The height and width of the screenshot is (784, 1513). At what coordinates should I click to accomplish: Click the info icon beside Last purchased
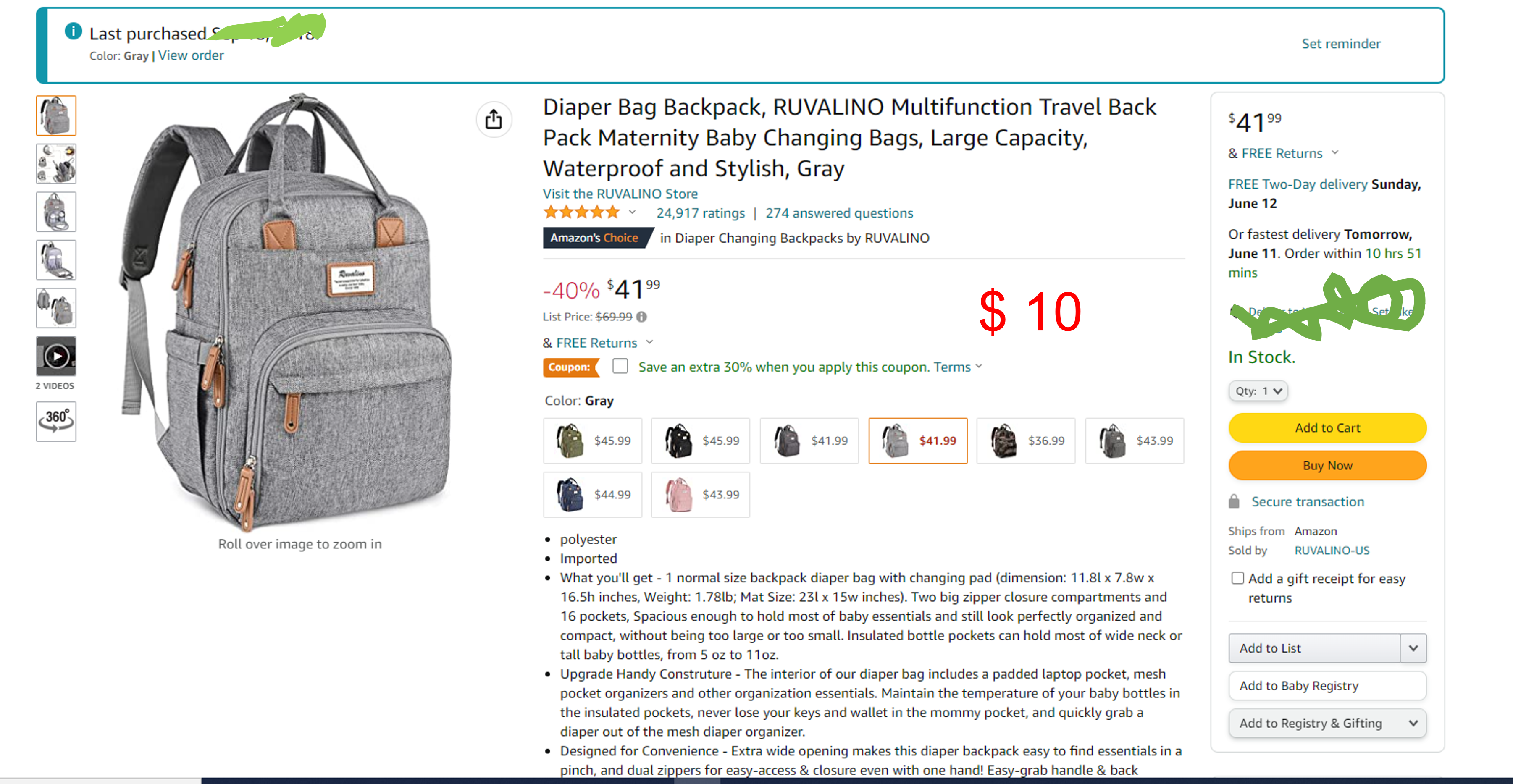pos(74,31)
